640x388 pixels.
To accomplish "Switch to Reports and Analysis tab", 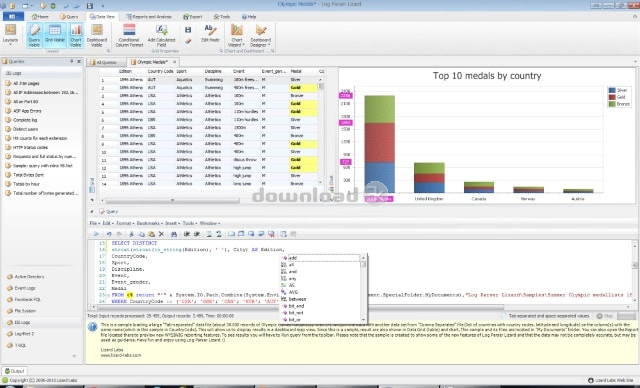I will 149,17.
